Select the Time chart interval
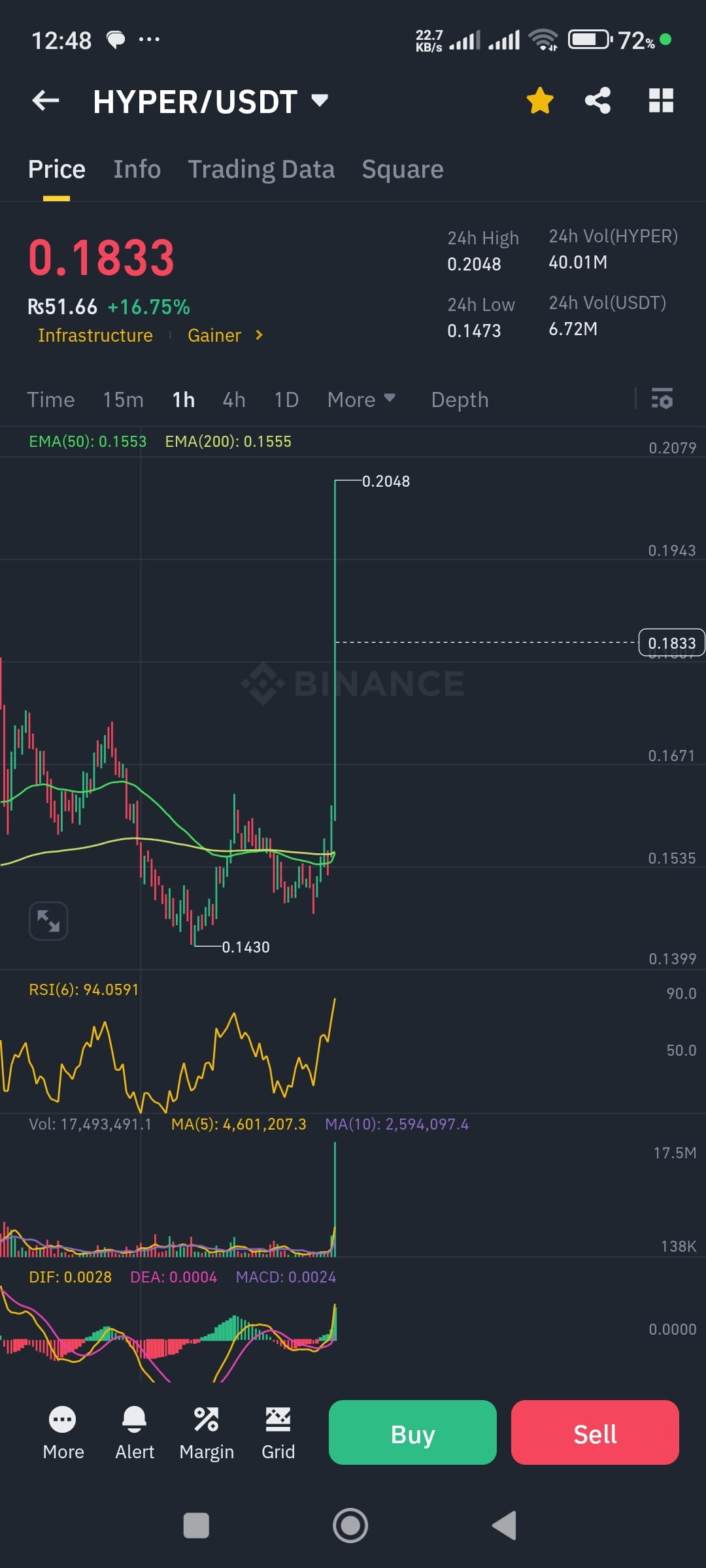 pos(51,400)
